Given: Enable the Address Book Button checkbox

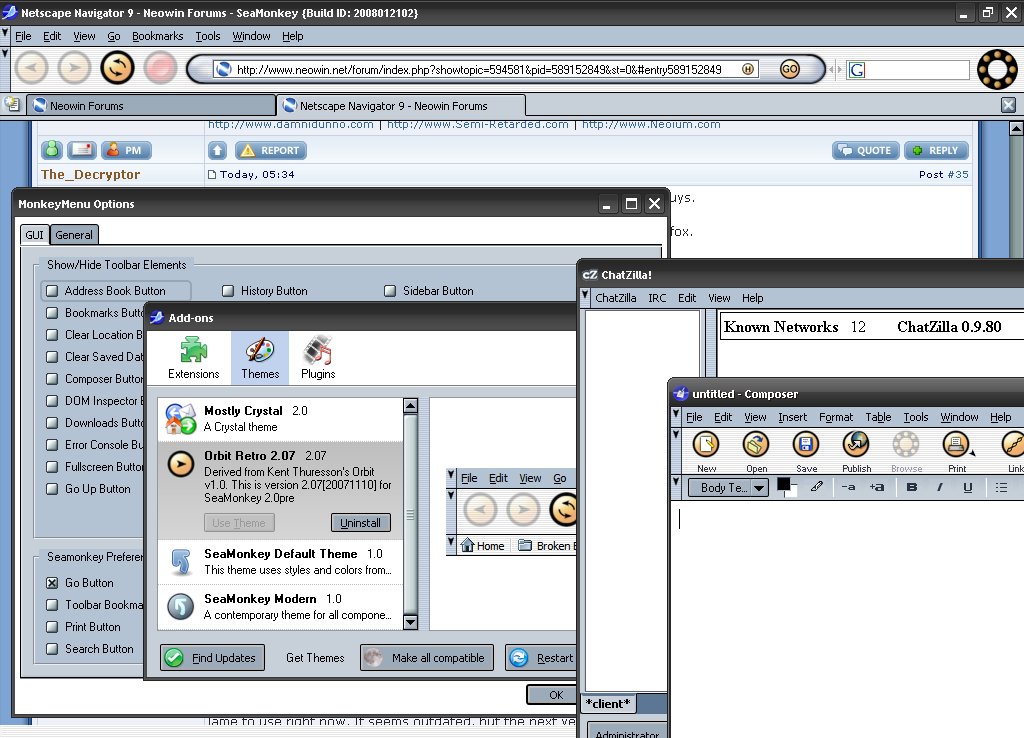Looking at the screenshot, I should tap(52, 291).
